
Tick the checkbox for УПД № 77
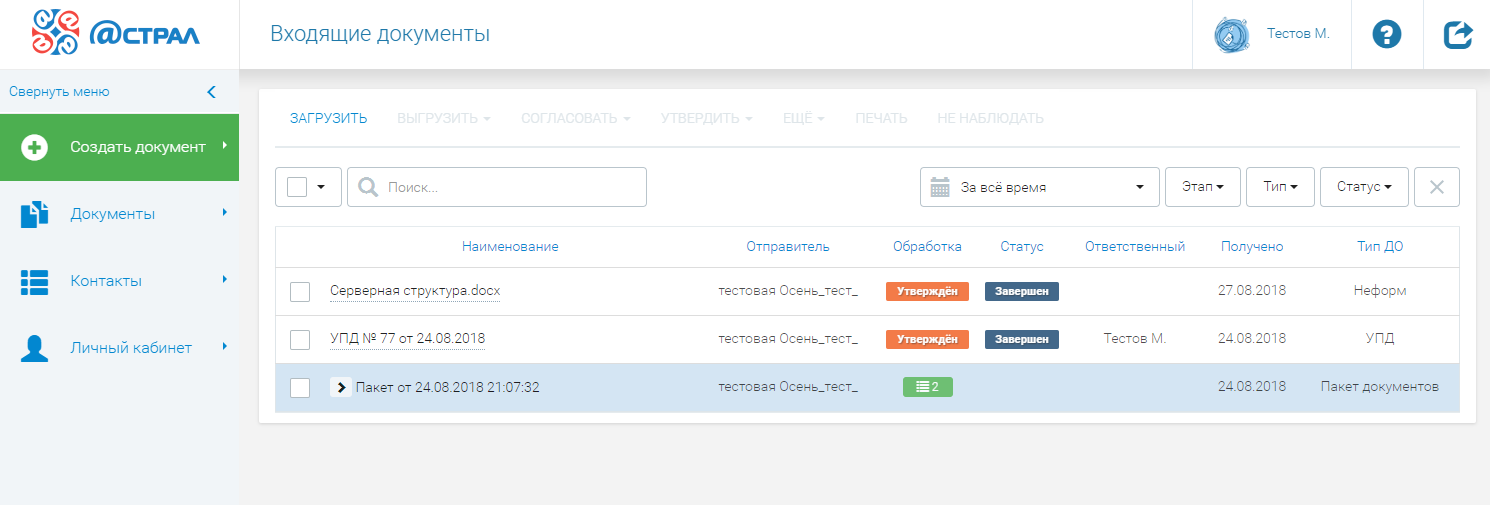pyautogui.click(x=300, y=340)
